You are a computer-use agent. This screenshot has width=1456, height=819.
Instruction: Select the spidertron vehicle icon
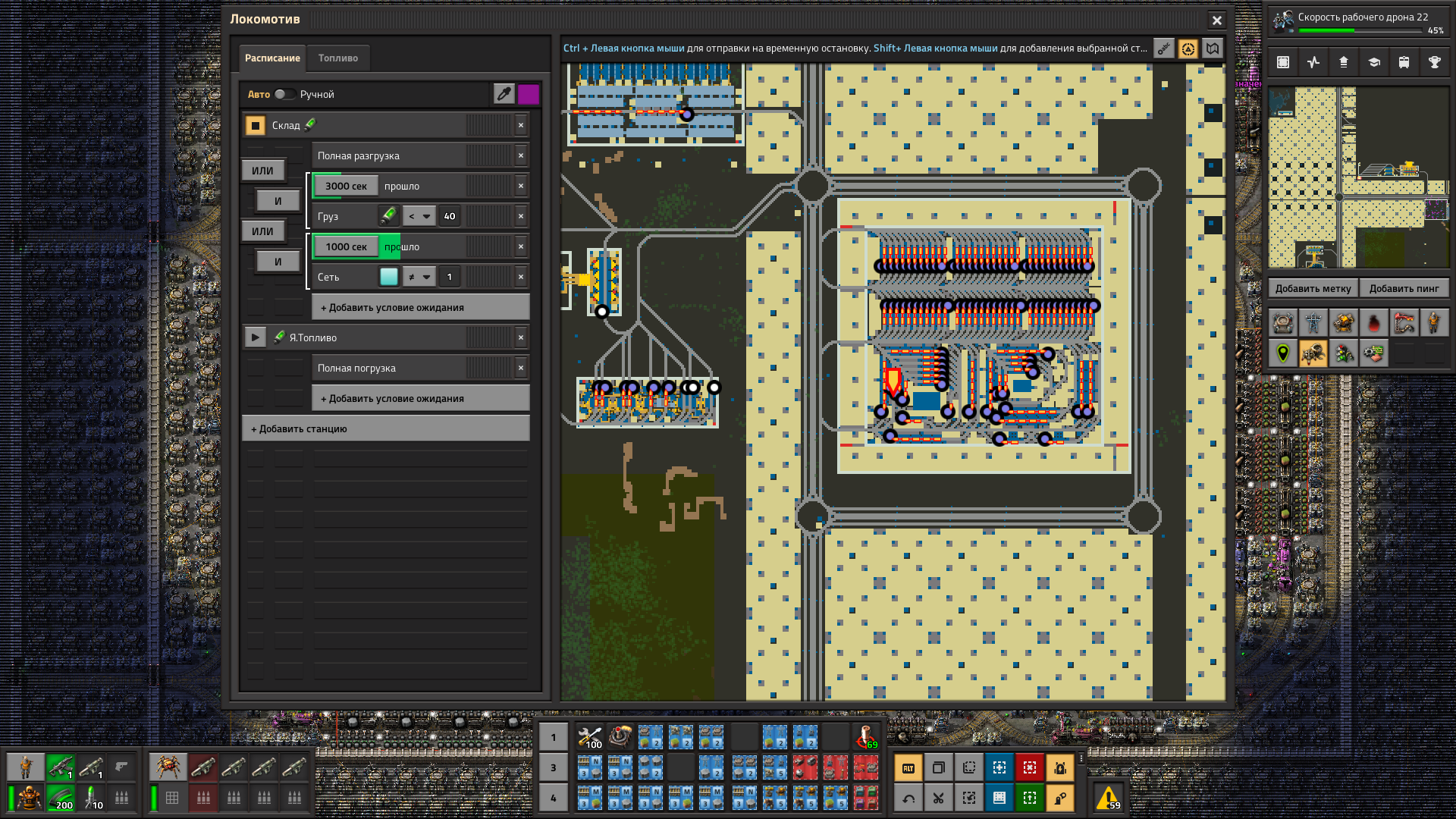point(167,767)
